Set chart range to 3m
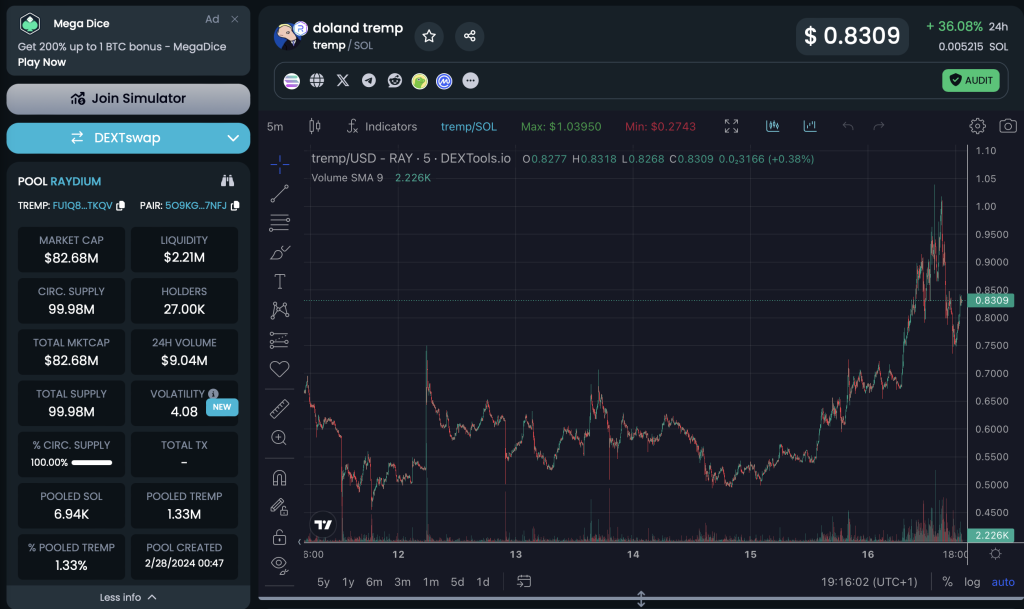1024x609 pixels. [x=402, y=582]
